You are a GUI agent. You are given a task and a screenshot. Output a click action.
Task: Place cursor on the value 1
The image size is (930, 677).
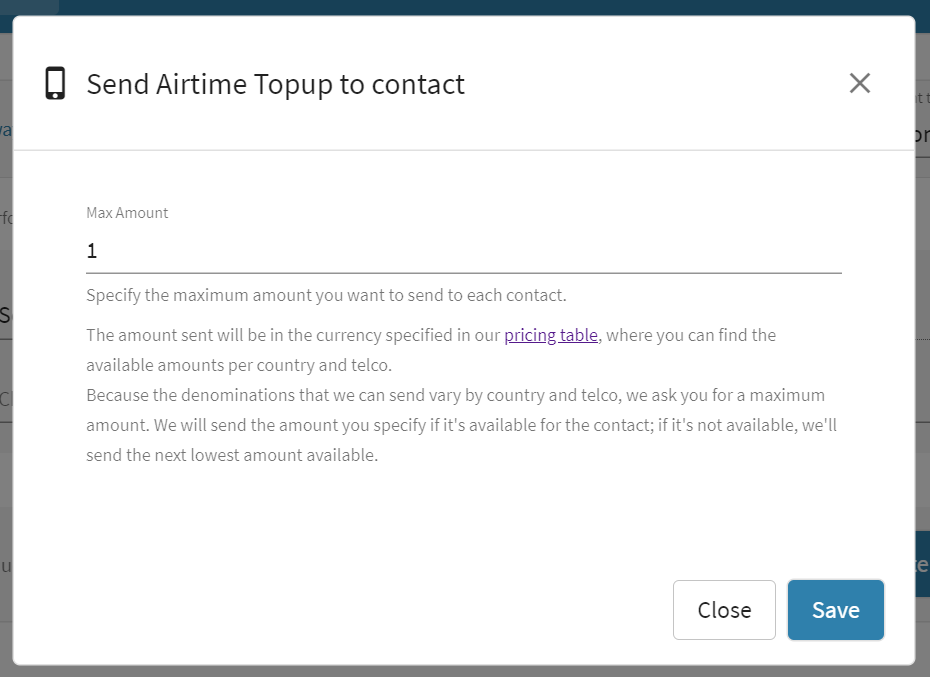(x=92, y=251)
